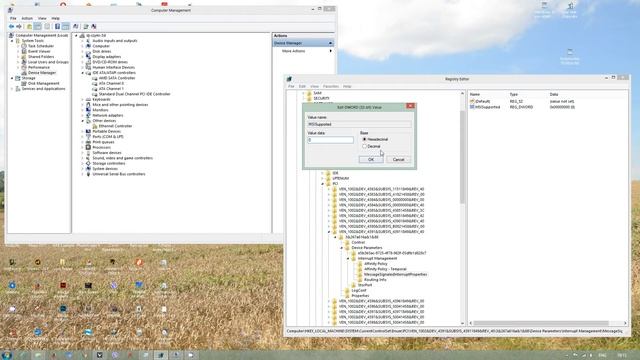This screenshot has height=360, width=640.
Task: Select the StorPort registry key
Action: click(364, 285)
